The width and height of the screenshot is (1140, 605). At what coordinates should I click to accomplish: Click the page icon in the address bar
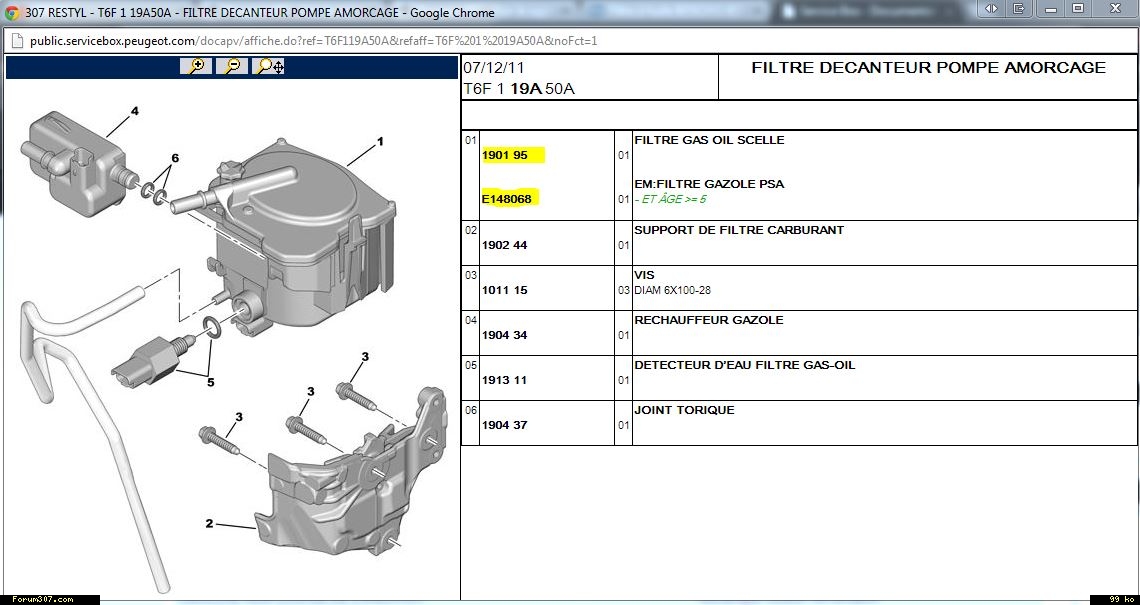(17, 41)
